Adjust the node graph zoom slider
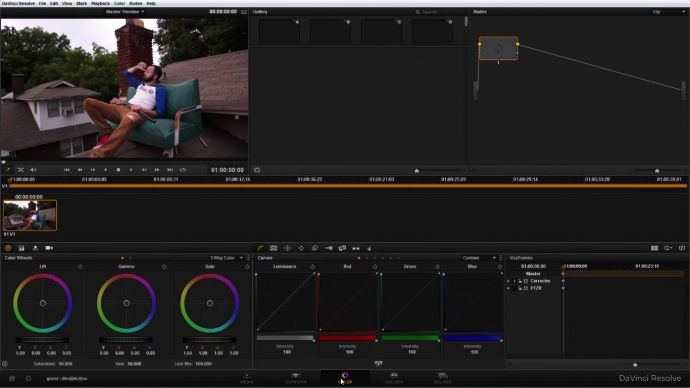The height and width of the screenshot is (388, 690). (x=657, y=170)
